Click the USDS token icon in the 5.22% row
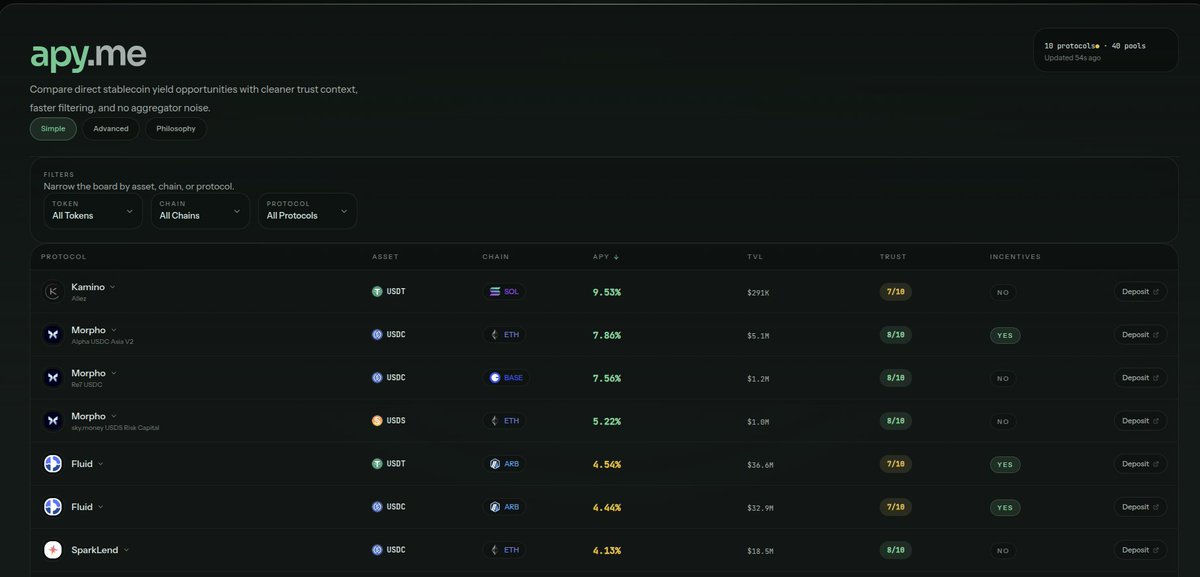This screenshot has height=577, width=1200. (x=377, y=421)
